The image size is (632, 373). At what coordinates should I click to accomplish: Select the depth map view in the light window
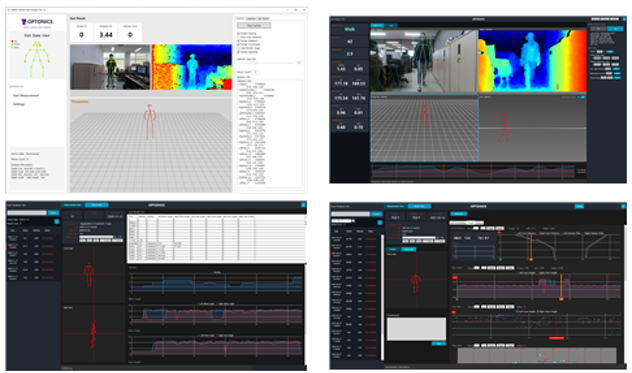pyautogui.click(x=192, y=67)
